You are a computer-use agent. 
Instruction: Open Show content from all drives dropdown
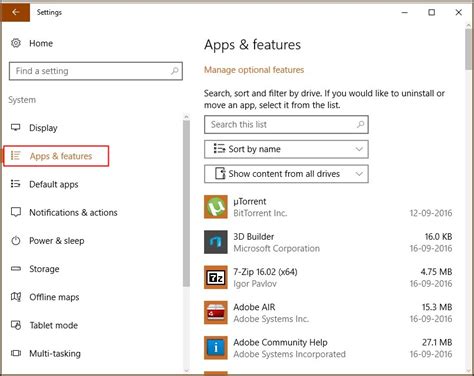click(x=286, y=174)
